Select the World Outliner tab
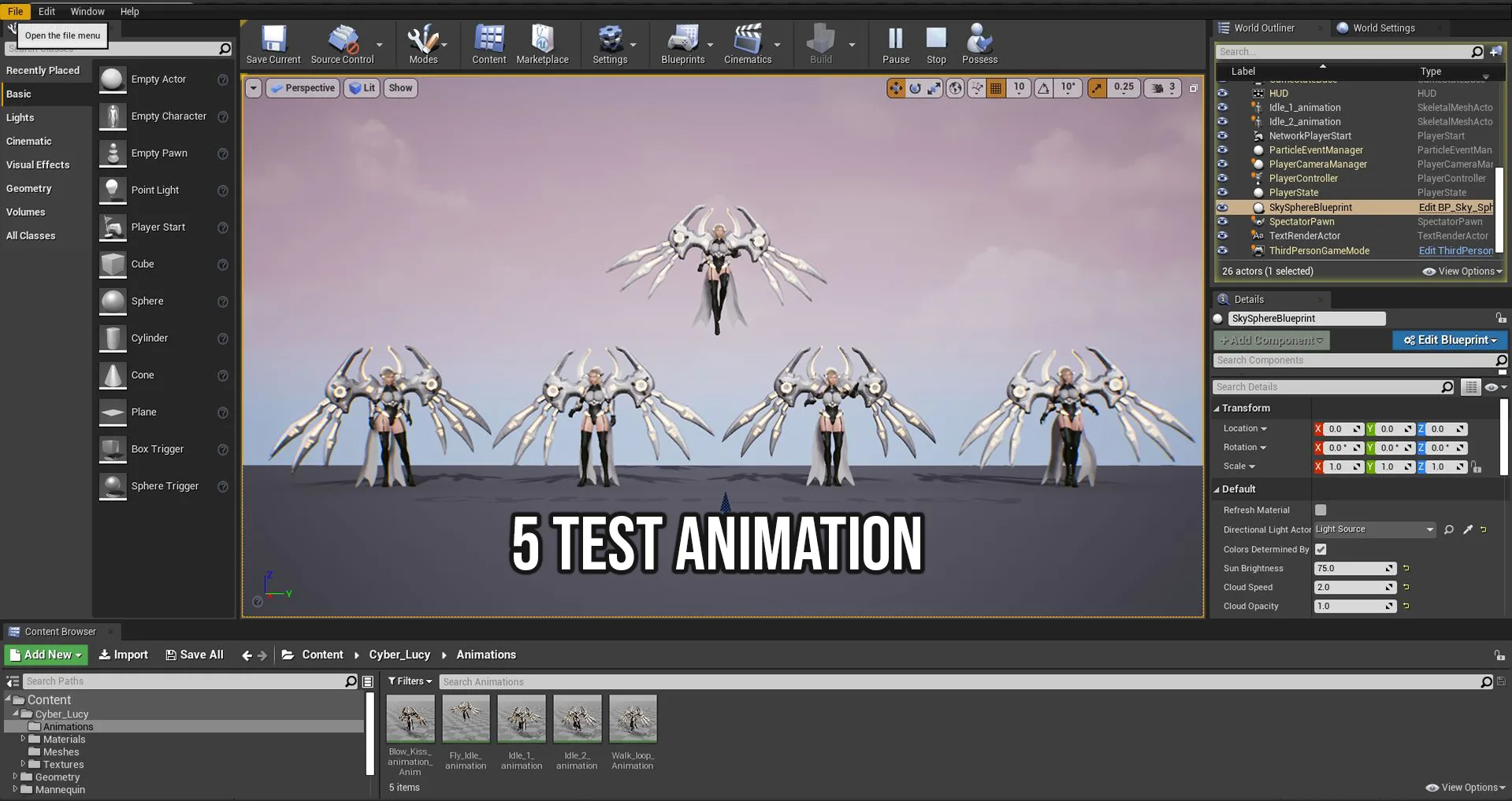1512x801 pixels. pyautogui.click(x=1264, y=28)
